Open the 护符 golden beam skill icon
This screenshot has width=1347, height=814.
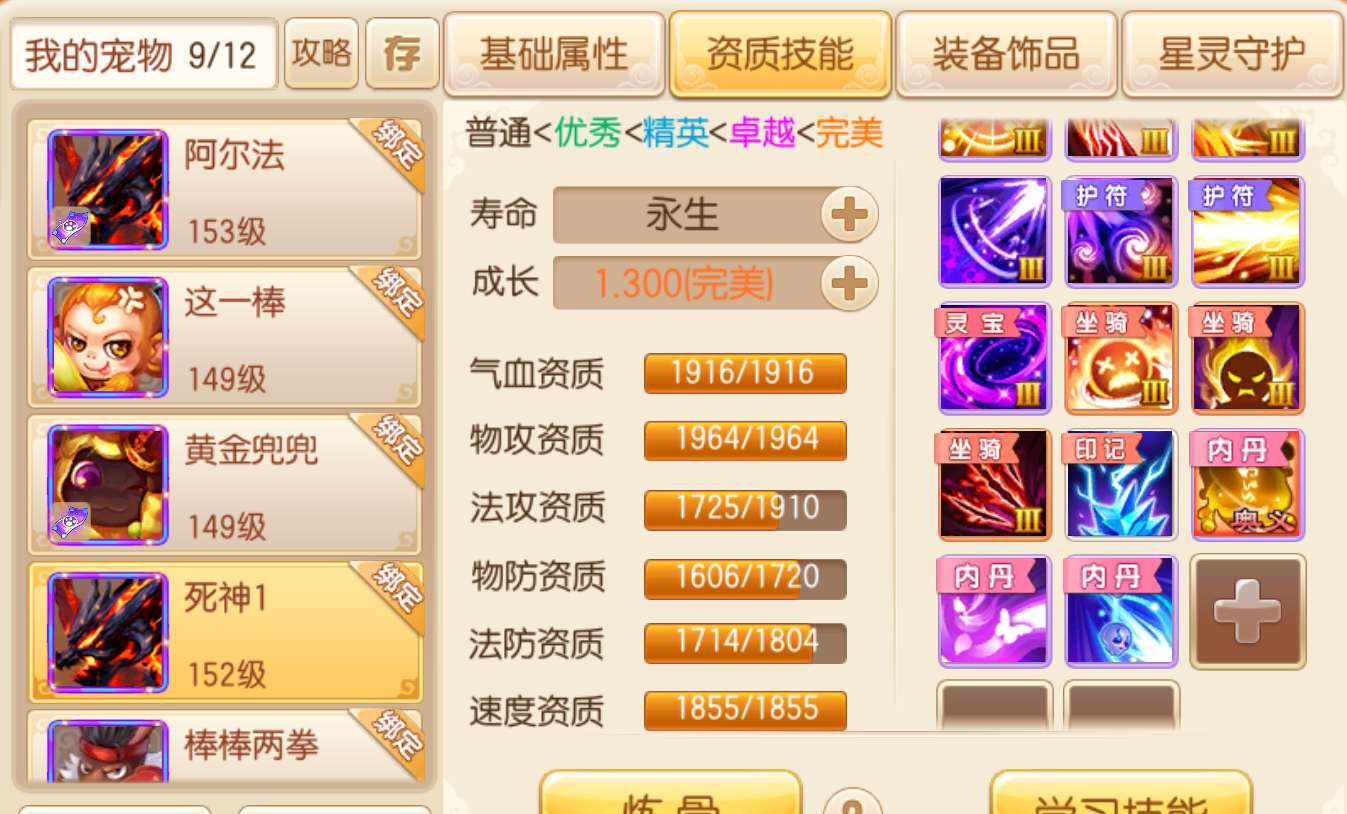[1248, 232]
